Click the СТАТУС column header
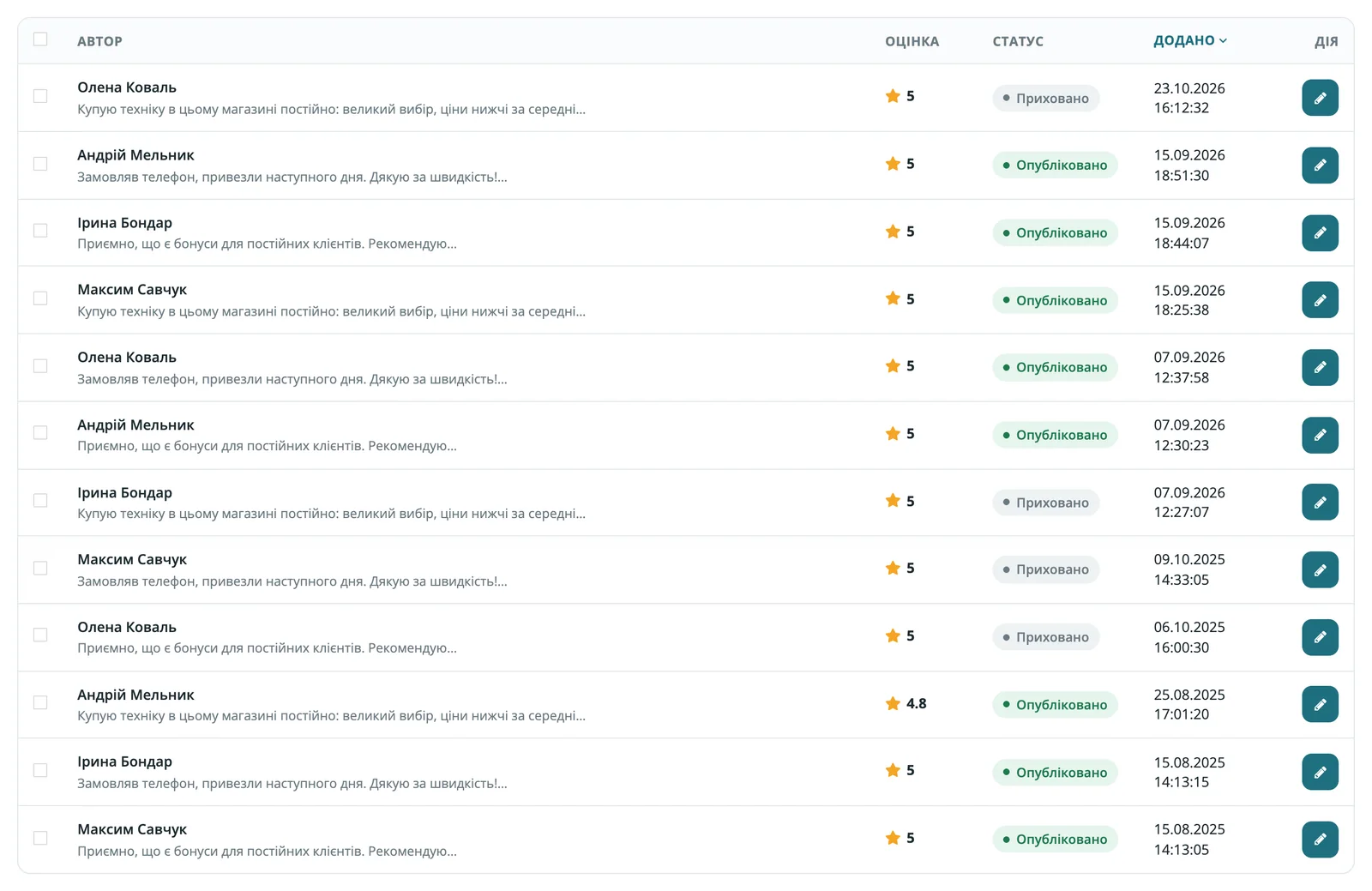 click(x=1018, y=41)
